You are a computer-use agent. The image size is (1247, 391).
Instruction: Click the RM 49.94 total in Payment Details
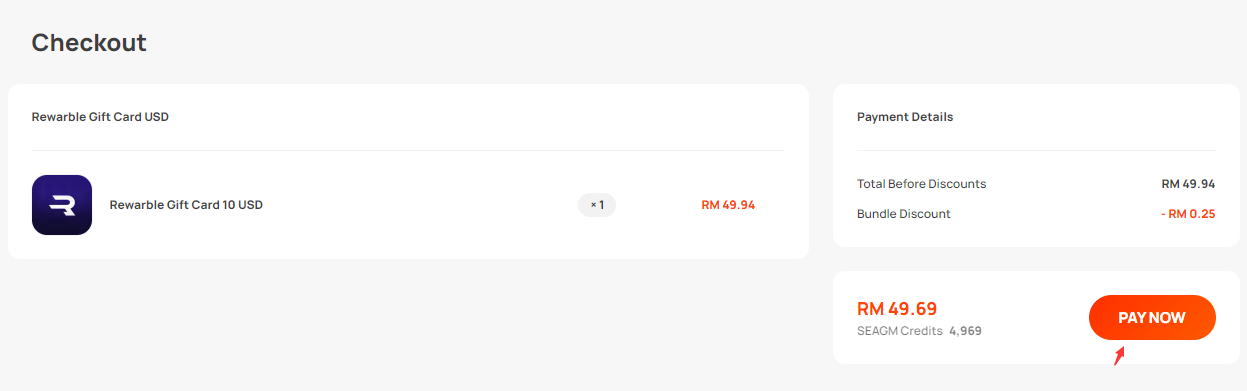[1188, 184]
